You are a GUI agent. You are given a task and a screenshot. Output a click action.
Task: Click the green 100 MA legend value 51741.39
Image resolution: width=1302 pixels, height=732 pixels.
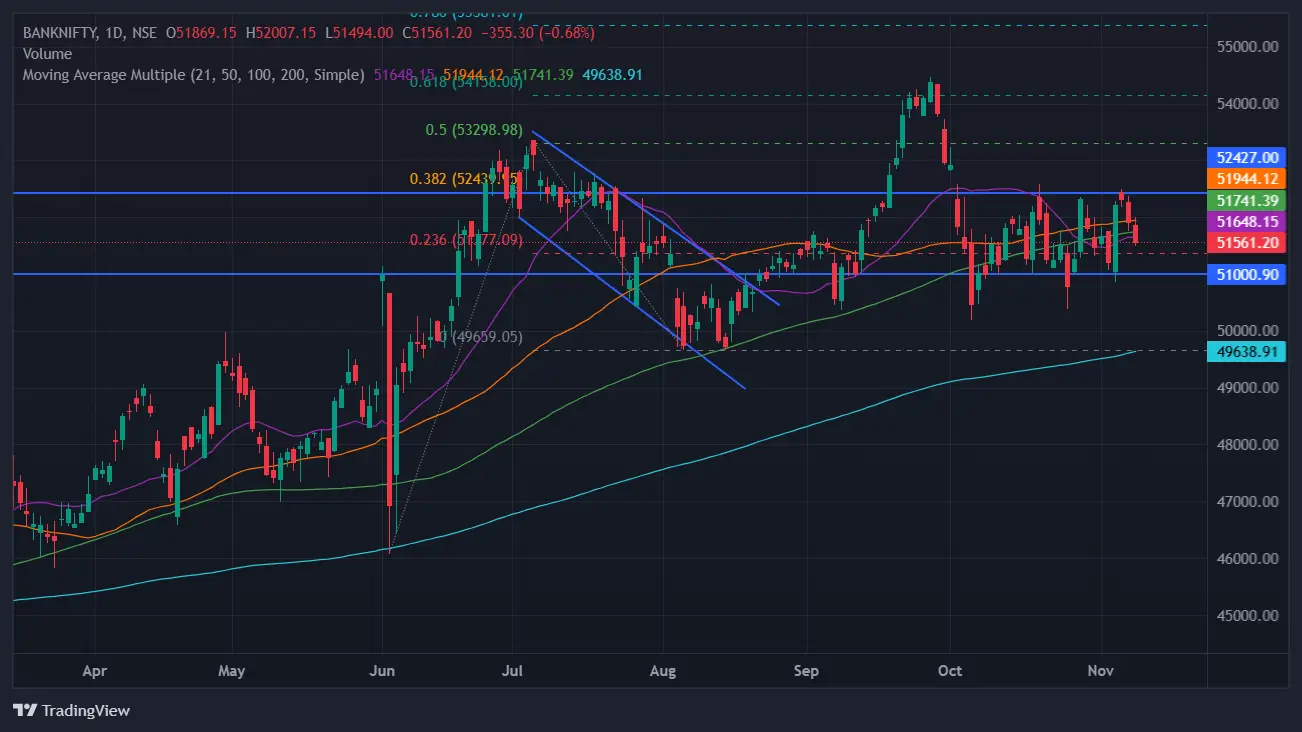tap(543, 75)
